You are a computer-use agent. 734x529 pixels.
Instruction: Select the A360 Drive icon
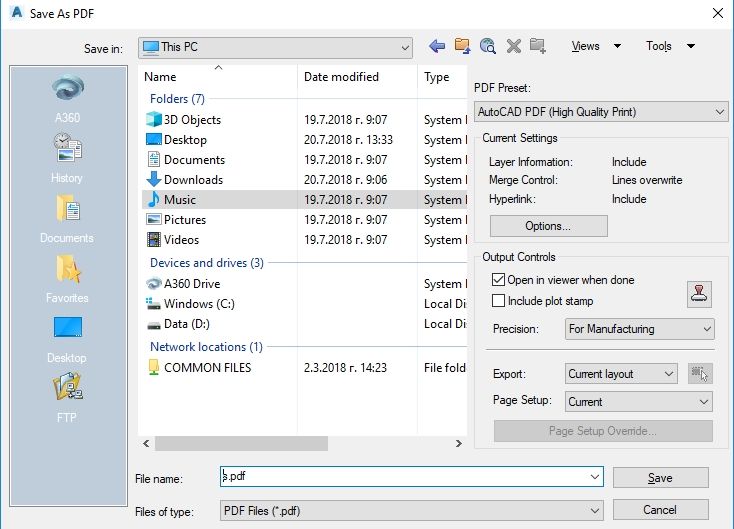[x=154, y=284]
